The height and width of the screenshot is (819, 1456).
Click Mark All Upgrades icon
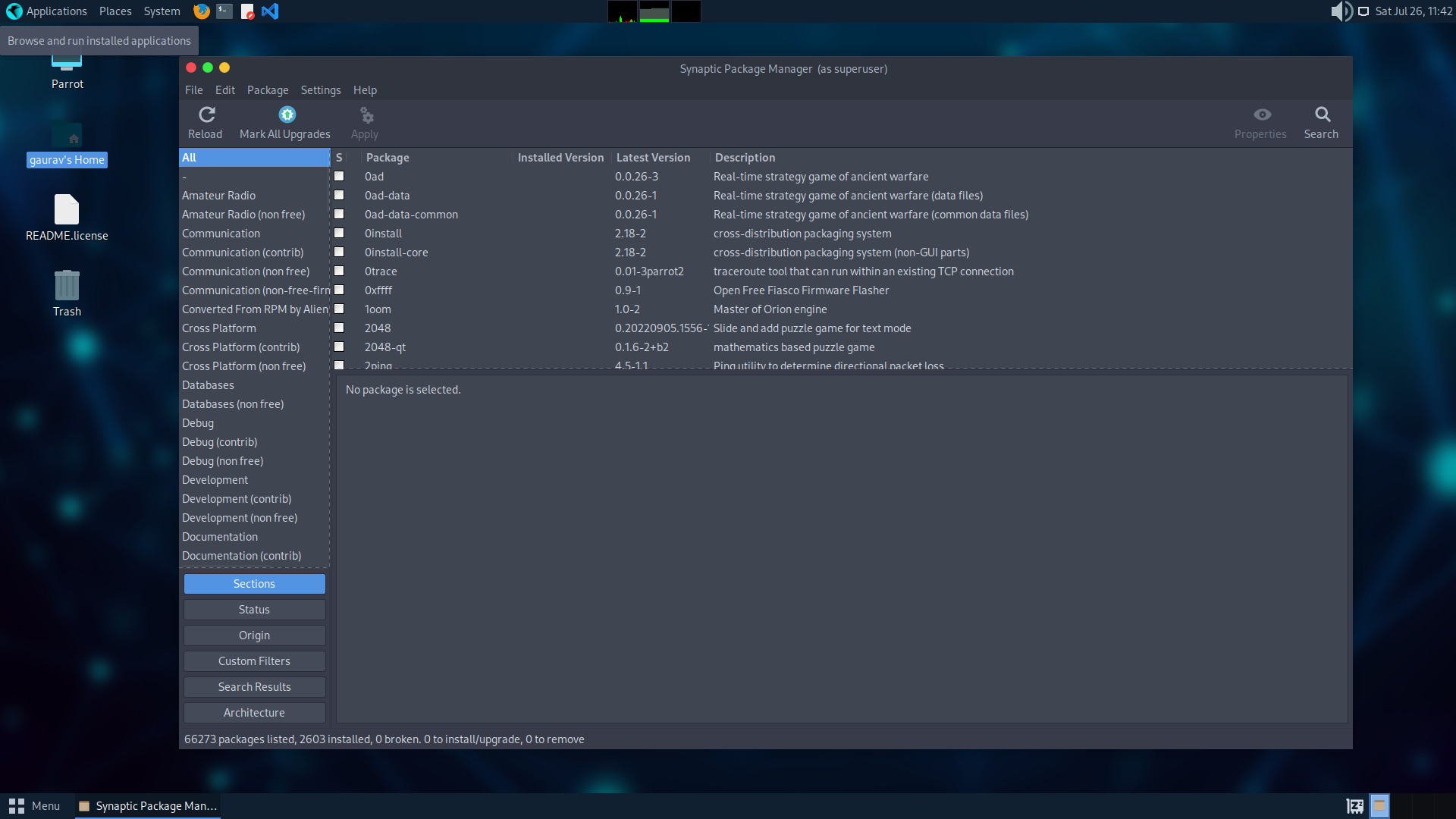(x=287, y=115)
